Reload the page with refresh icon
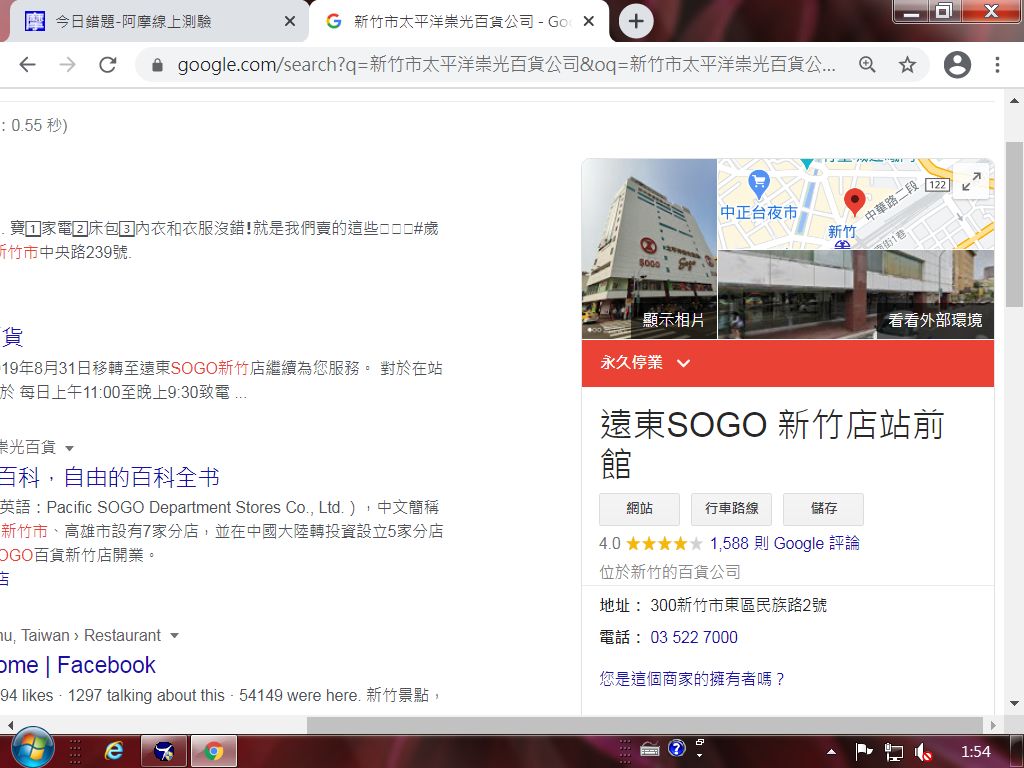Viewport: 1024px width, 768px height. click(108, 65)
